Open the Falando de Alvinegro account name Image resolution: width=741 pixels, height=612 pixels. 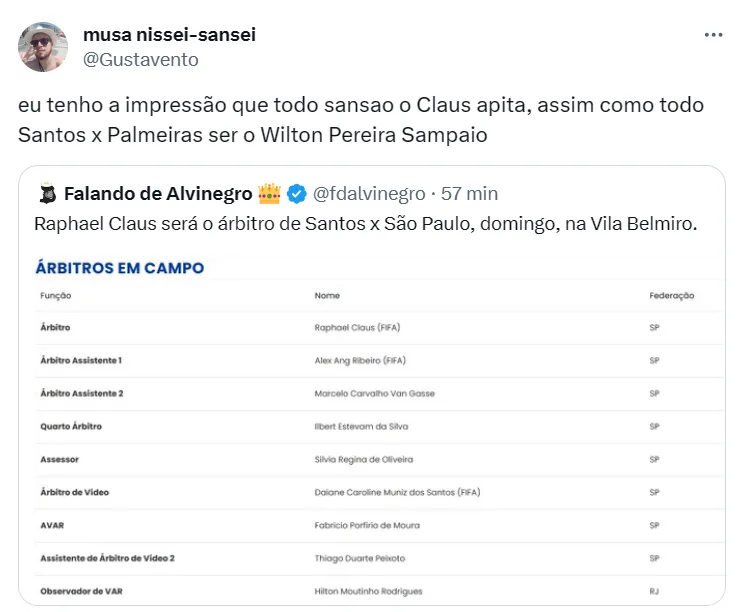coord(157,193)
